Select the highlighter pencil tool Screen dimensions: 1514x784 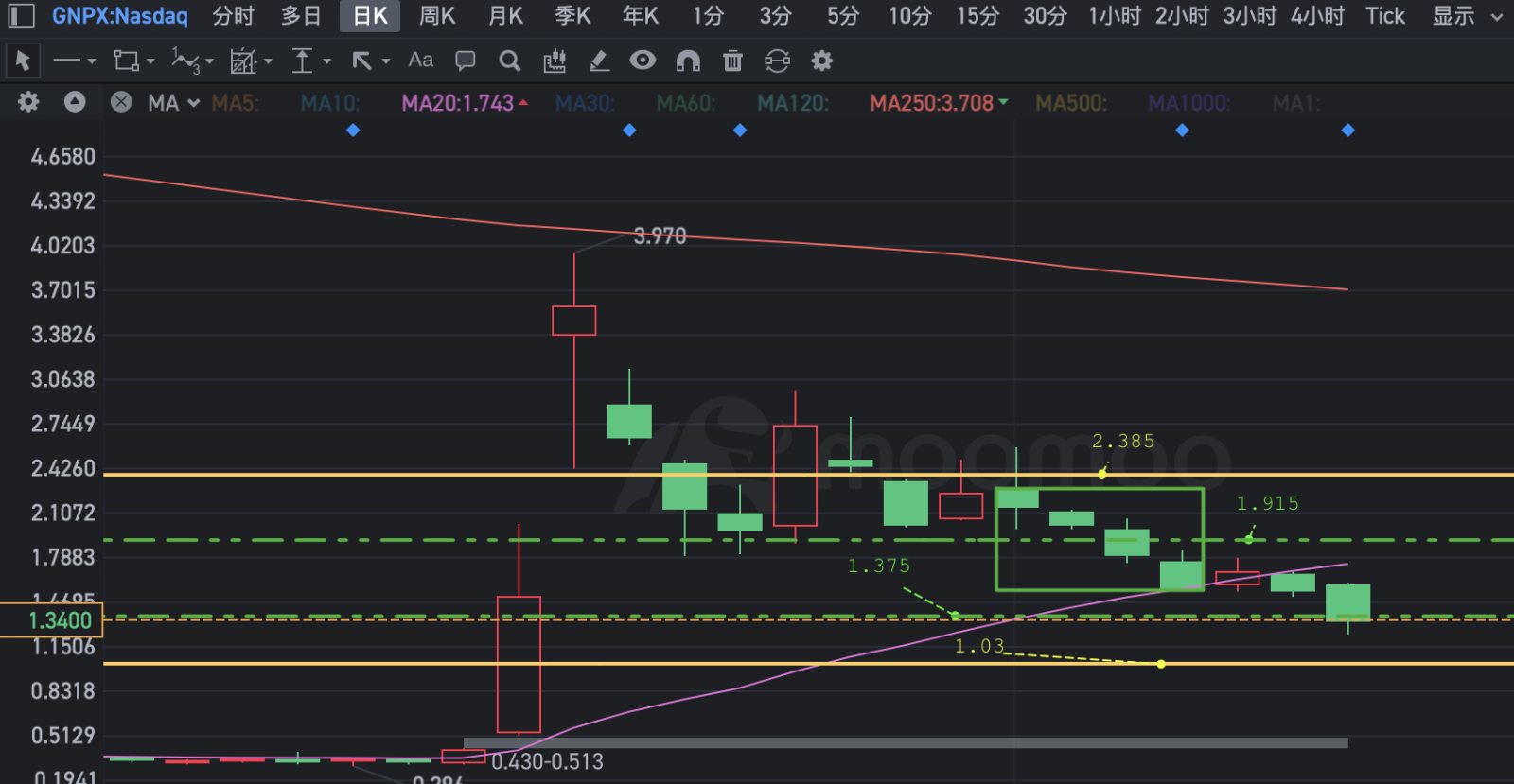click(x=599, y=61)
